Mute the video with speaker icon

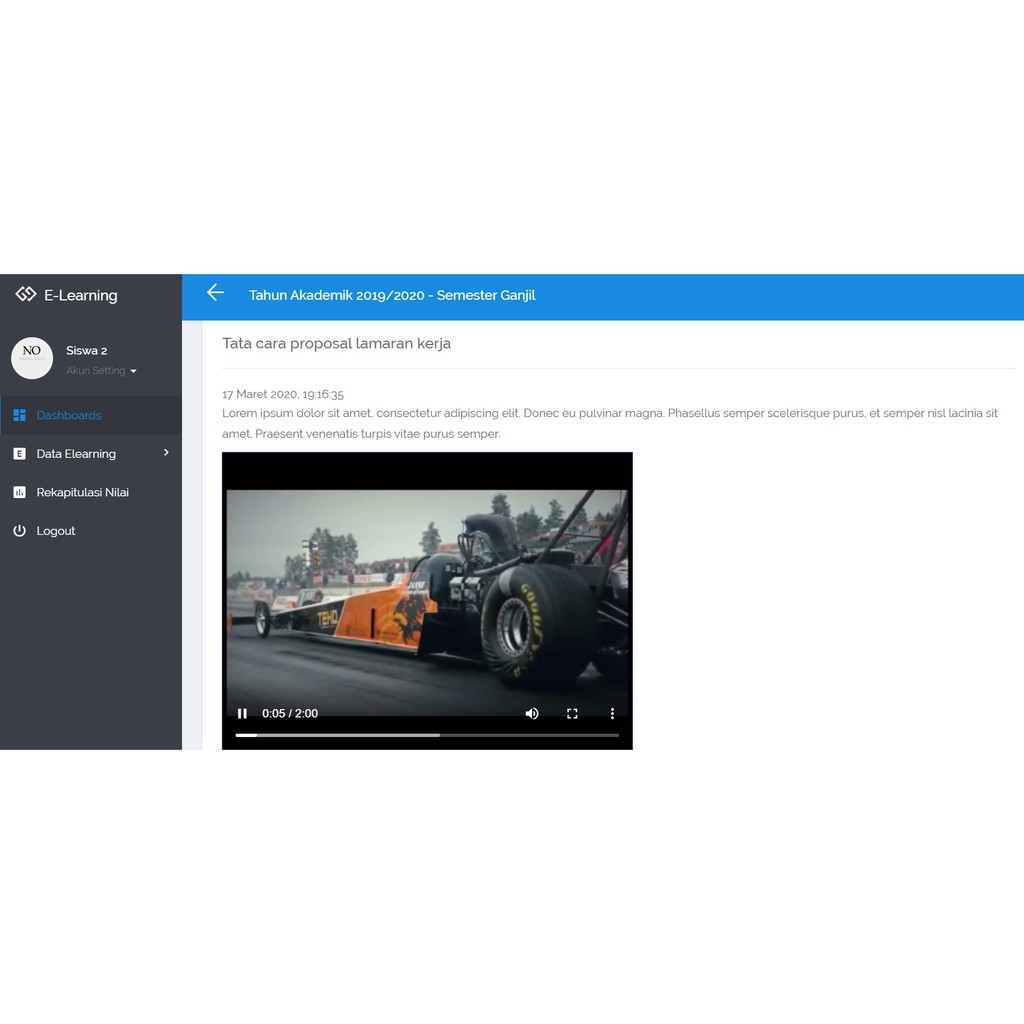(532, 713)
